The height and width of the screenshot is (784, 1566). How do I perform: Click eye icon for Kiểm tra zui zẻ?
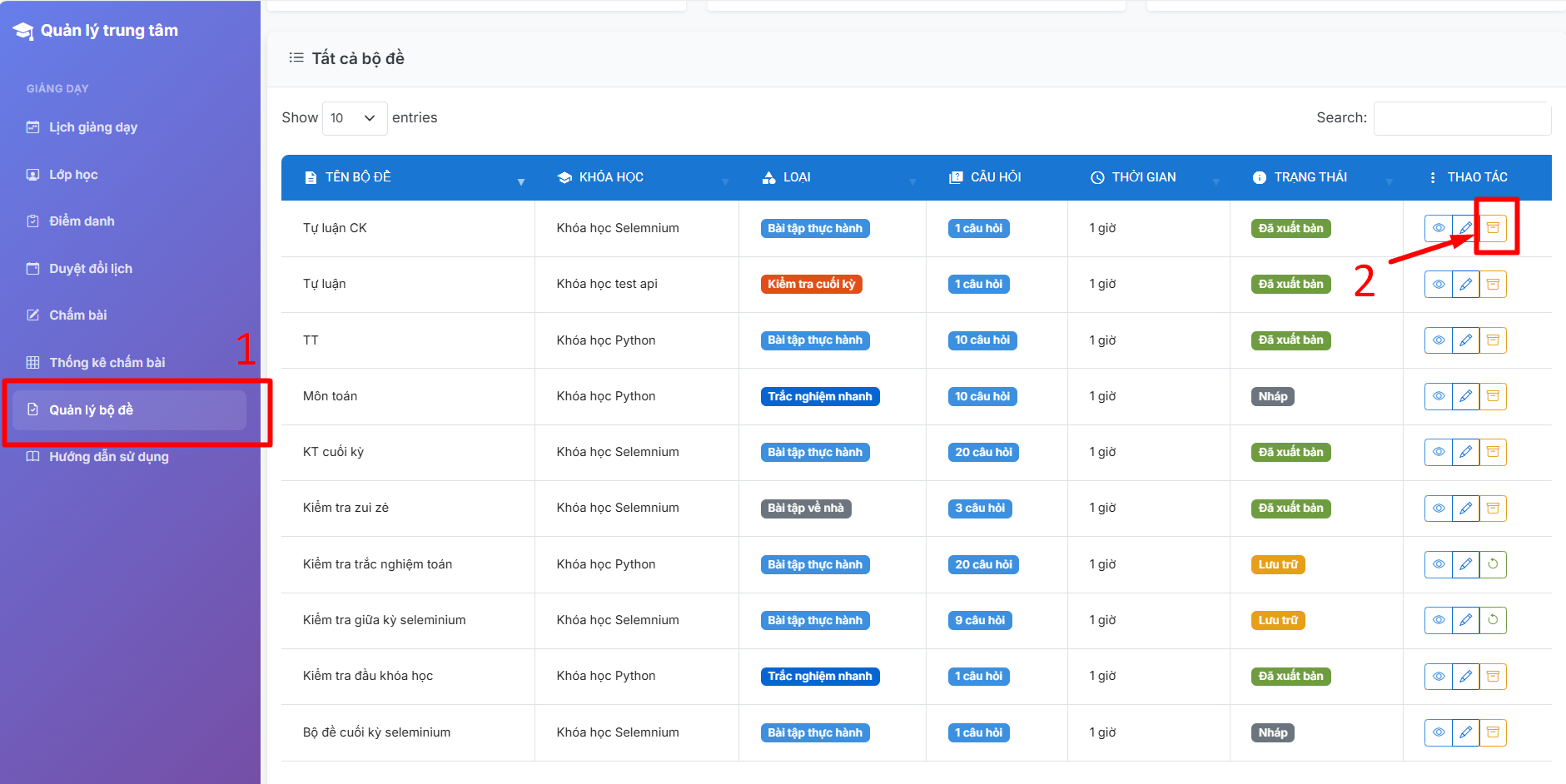point(1438,508)
